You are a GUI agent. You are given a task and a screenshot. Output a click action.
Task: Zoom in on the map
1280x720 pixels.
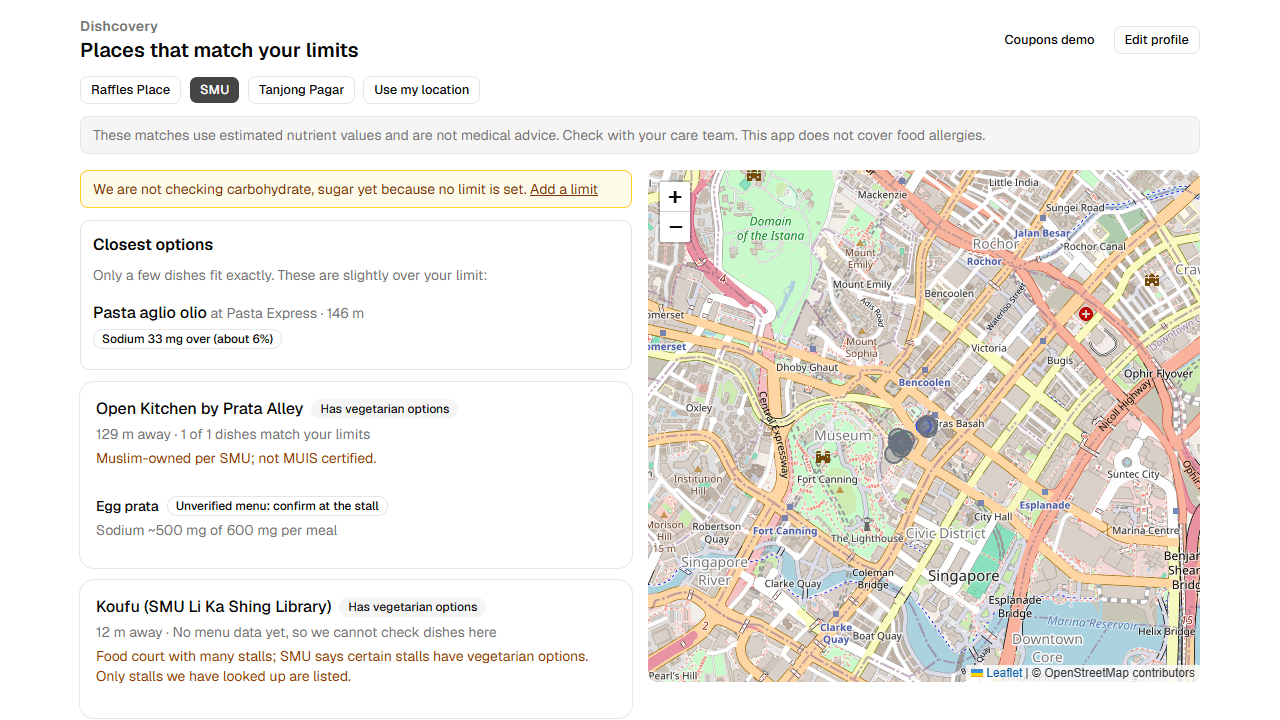[675, 197]
